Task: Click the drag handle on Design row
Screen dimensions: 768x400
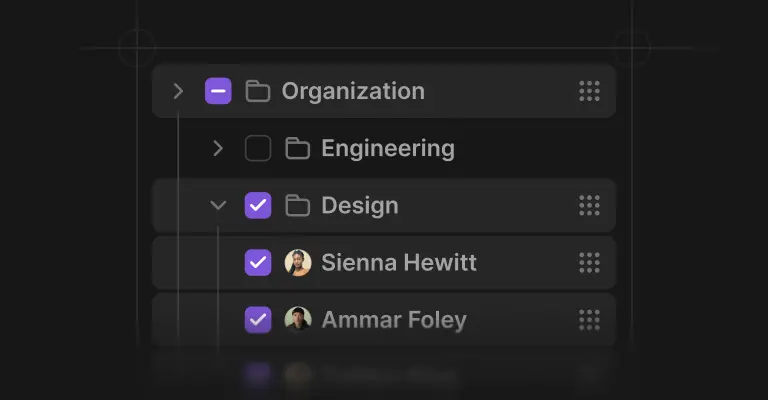Action: click(589, 206)
